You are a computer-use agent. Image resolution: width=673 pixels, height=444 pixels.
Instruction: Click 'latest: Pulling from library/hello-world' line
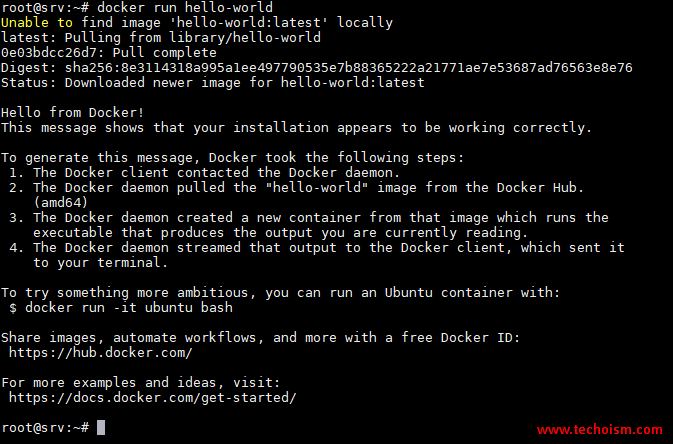(x=161, y=37)
